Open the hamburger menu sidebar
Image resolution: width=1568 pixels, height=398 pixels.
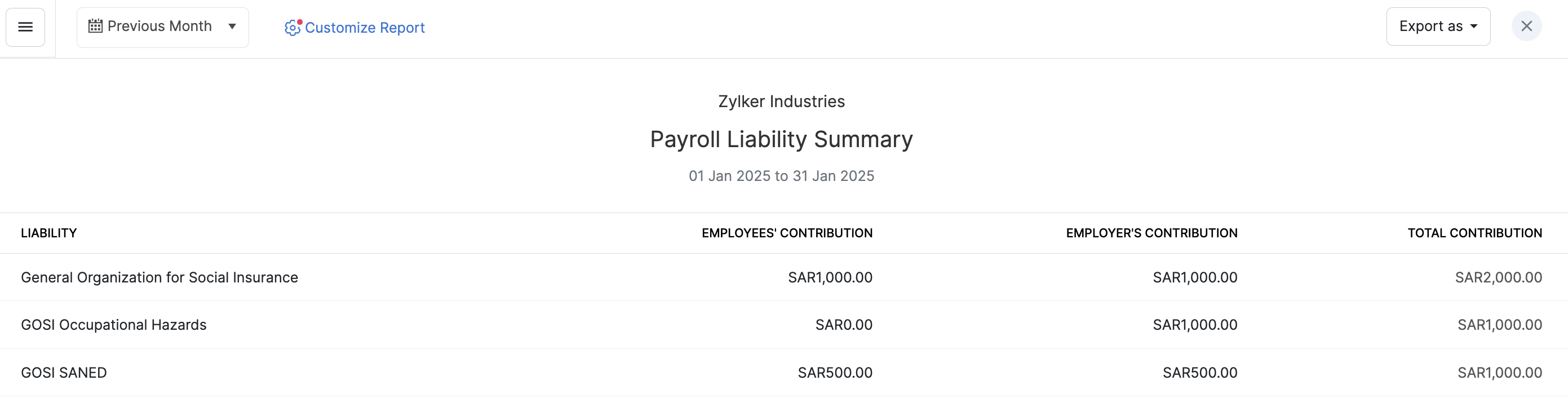click(25, 26)
